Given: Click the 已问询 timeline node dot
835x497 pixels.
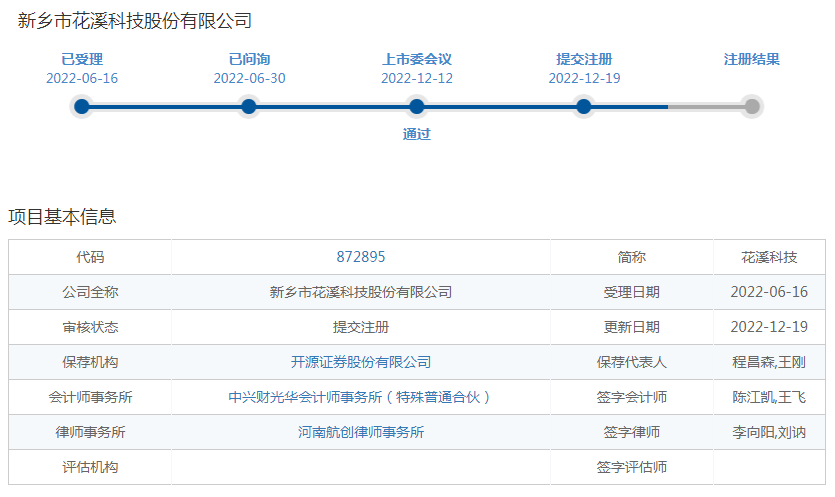Looking at the screenshot, I should pos(249,107).
